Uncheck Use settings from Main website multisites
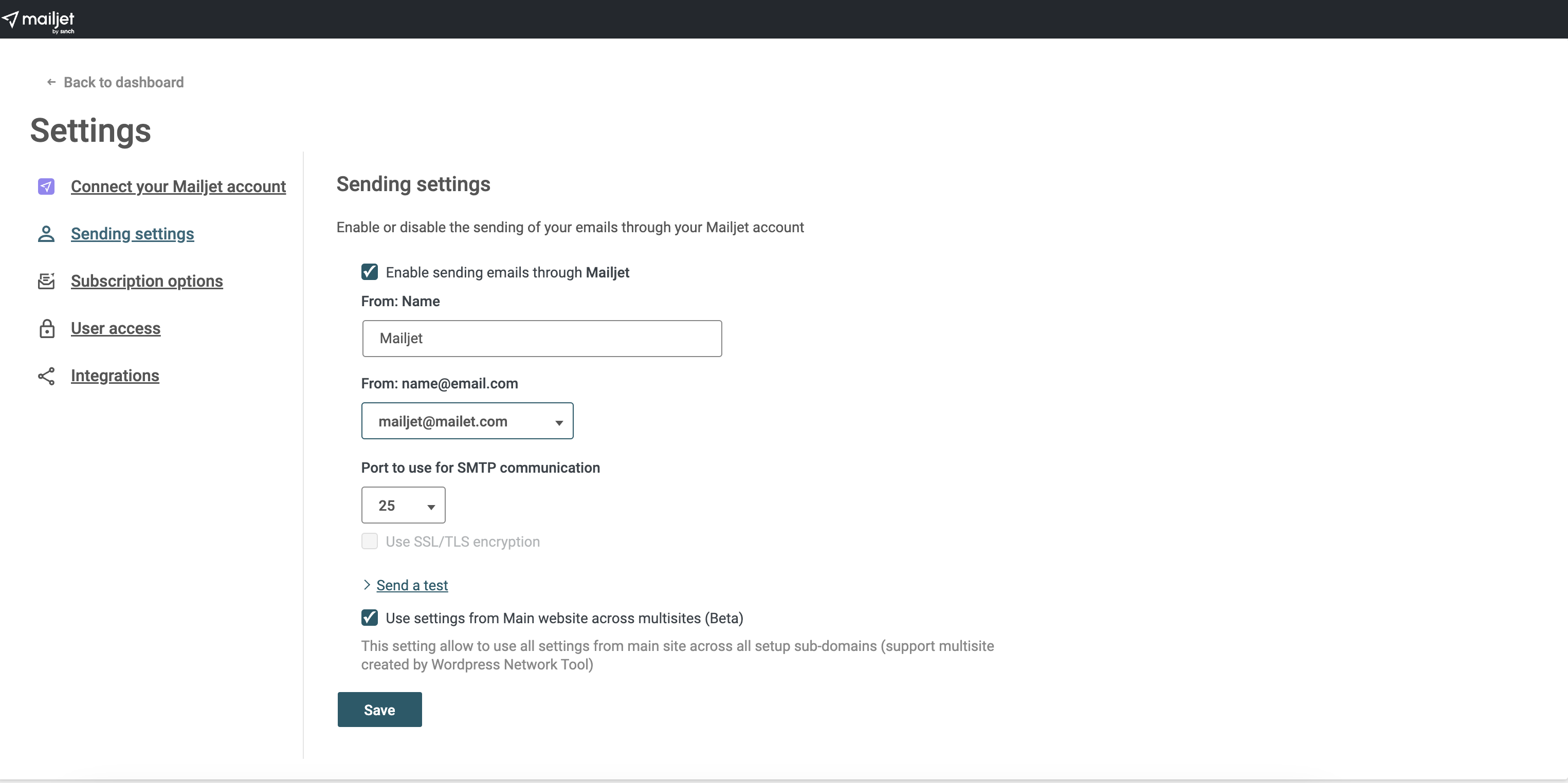 coord(370,618)
